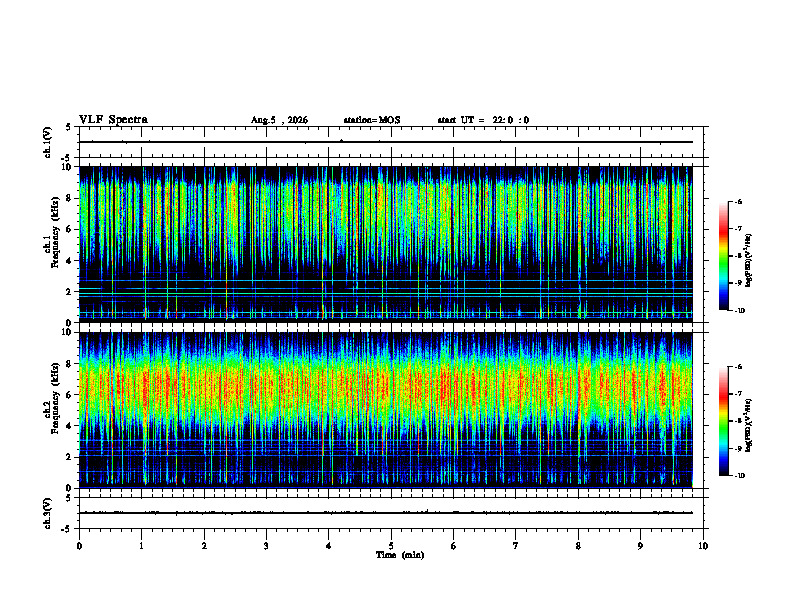
Task: Click time-axis tick label "10" at the far right
Action: click(703, 546)
